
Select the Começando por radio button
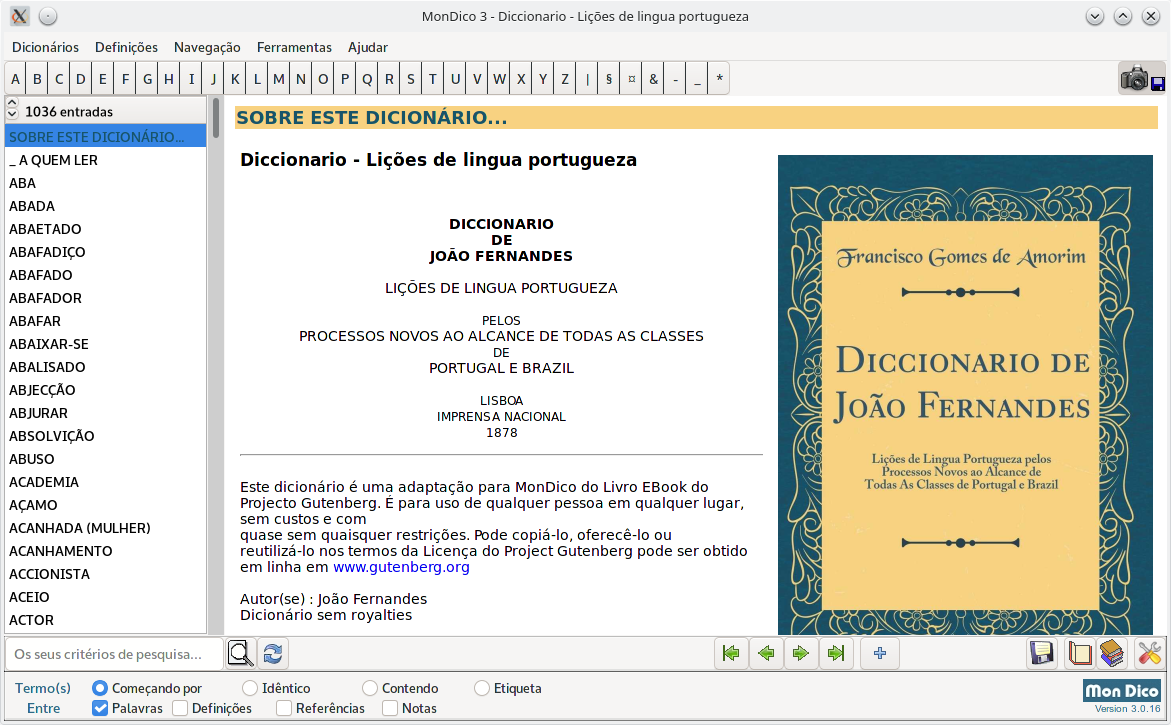[99, 688]
